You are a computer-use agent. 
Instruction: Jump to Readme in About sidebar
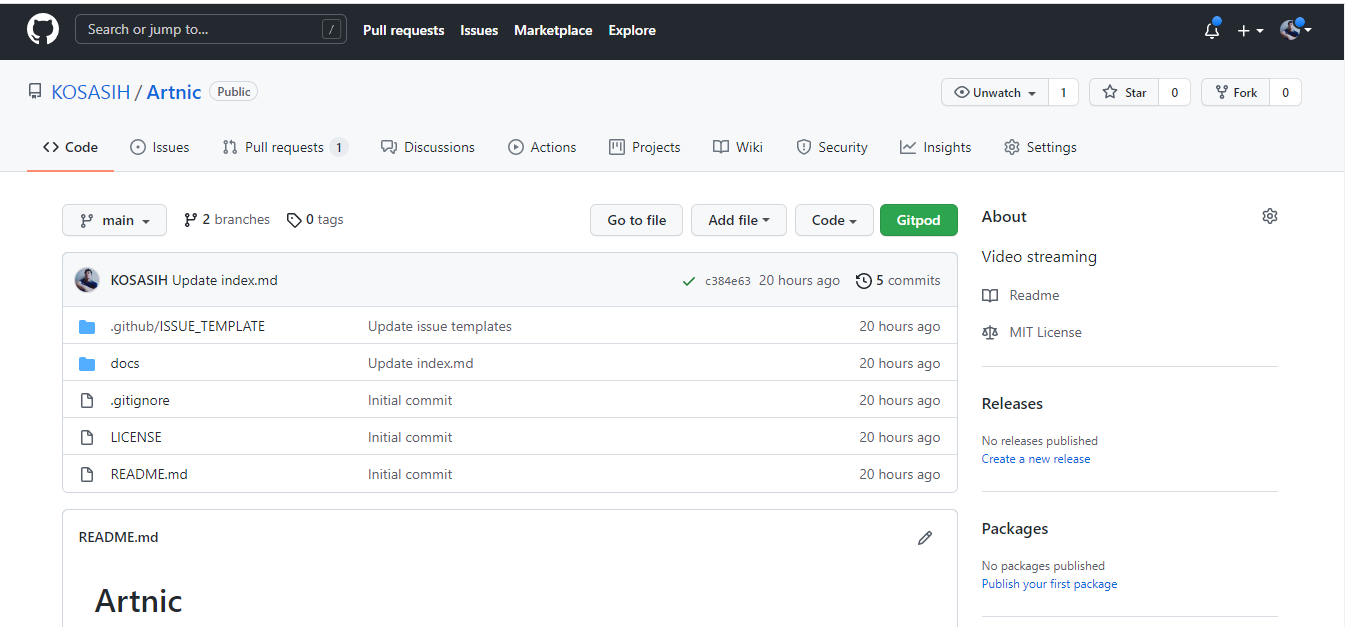tap(1021, 295)
